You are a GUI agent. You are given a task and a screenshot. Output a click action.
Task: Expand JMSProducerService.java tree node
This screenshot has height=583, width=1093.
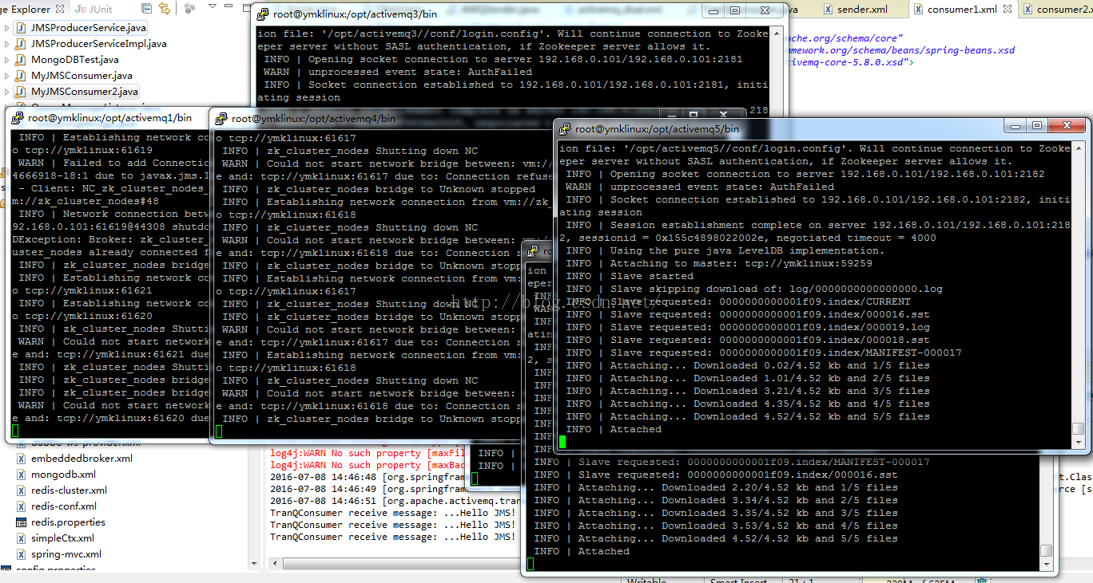point(7,28)
